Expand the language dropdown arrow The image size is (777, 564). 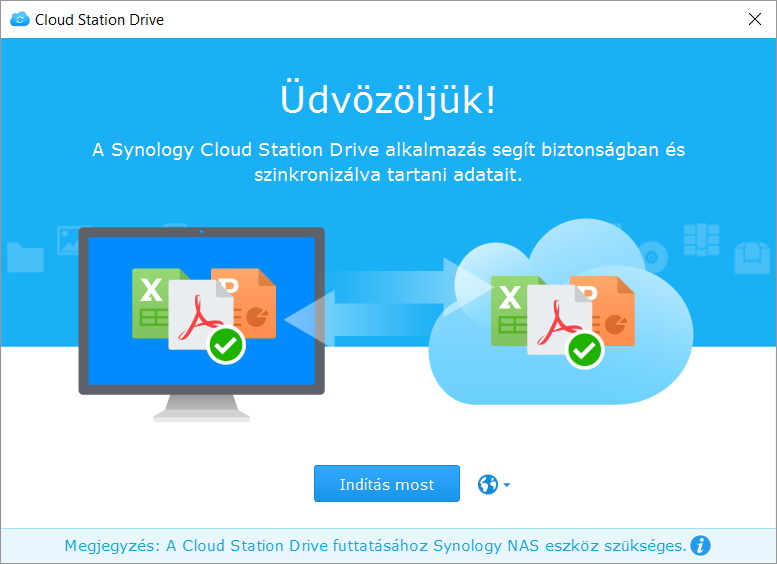click(507, 485)
